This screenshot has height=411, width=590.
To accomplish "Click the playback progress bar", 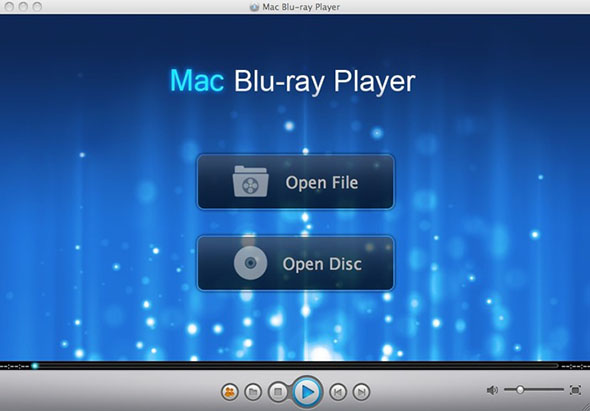I will [x=295, y=365].
